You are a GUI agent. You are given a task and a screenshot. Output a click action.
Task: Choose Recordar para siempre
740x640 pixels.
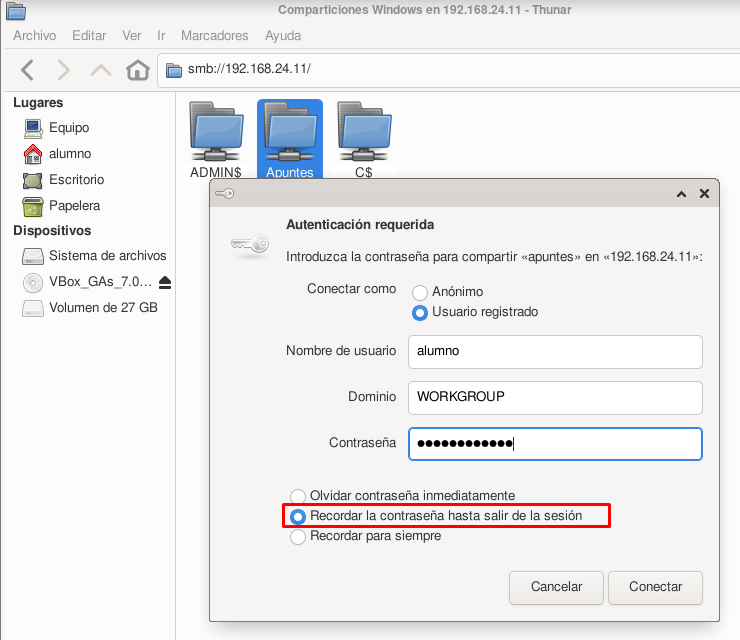297,537
